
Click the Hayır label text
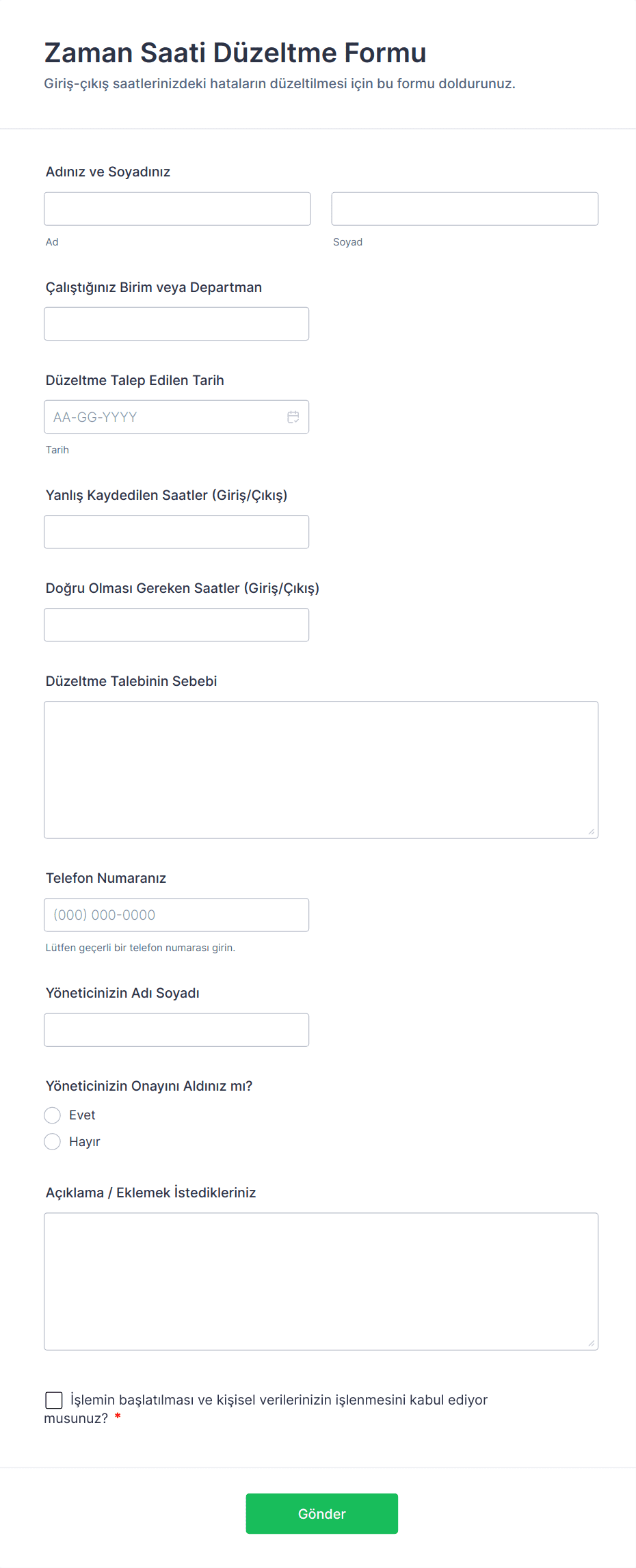(85, 1141)
